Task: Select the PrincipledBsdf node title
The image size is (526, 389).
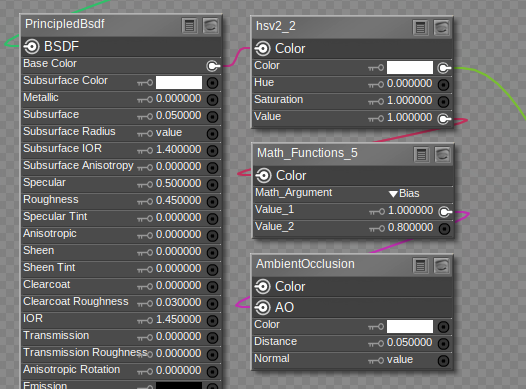Action: 65,24
